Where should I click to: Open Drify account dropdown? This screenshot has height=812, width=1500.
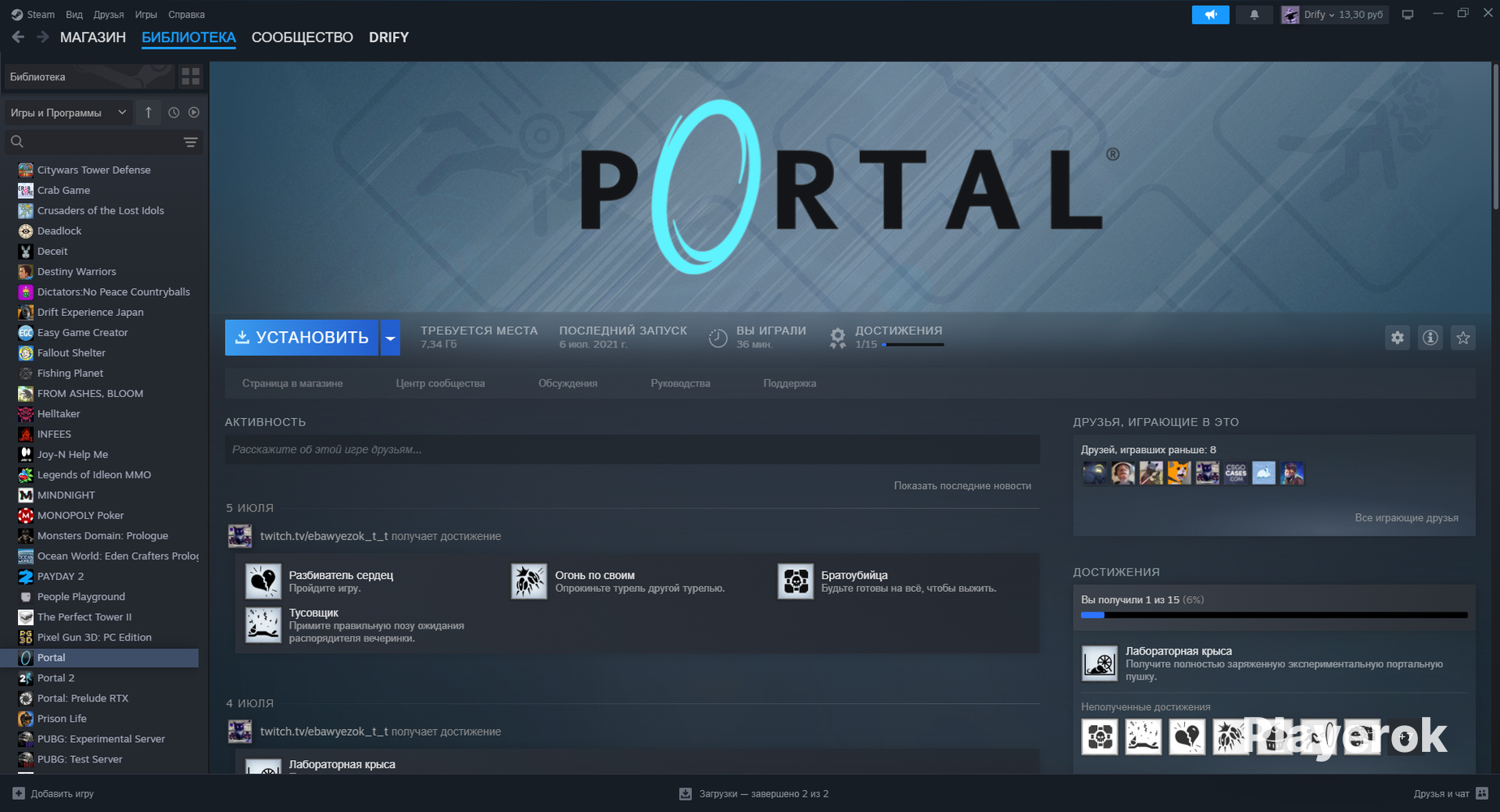coord(1334,15)
